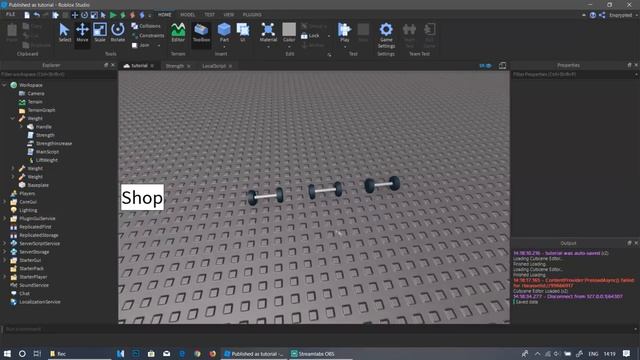Select SoundService in Explorer
This screenshot has width=640, height=360.
(x=34, y=285)
